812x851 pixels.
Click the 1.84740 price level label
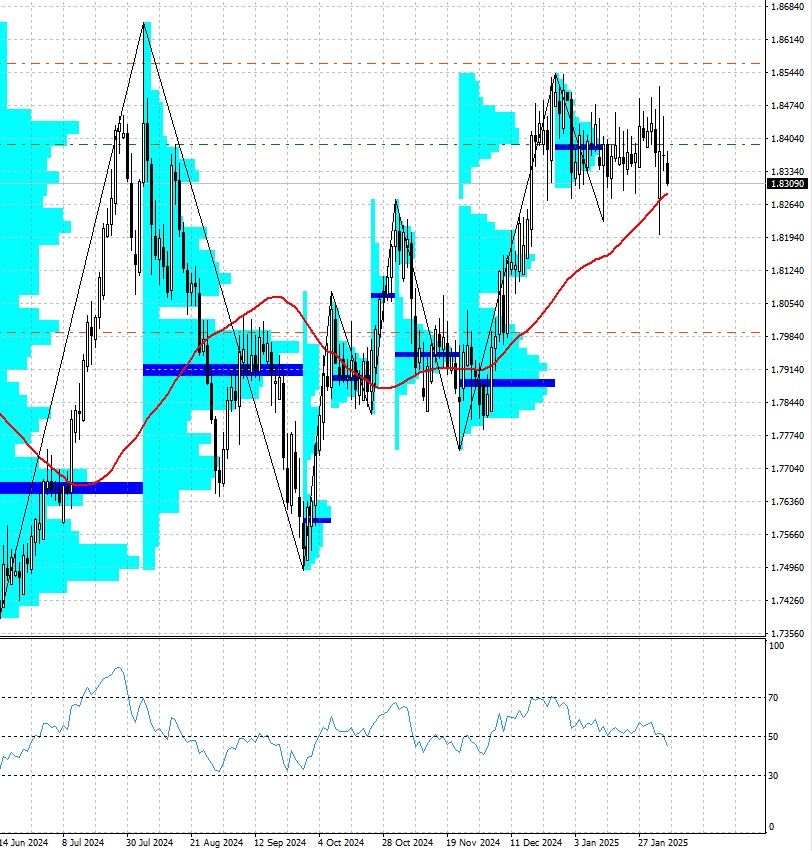point(787,105)
